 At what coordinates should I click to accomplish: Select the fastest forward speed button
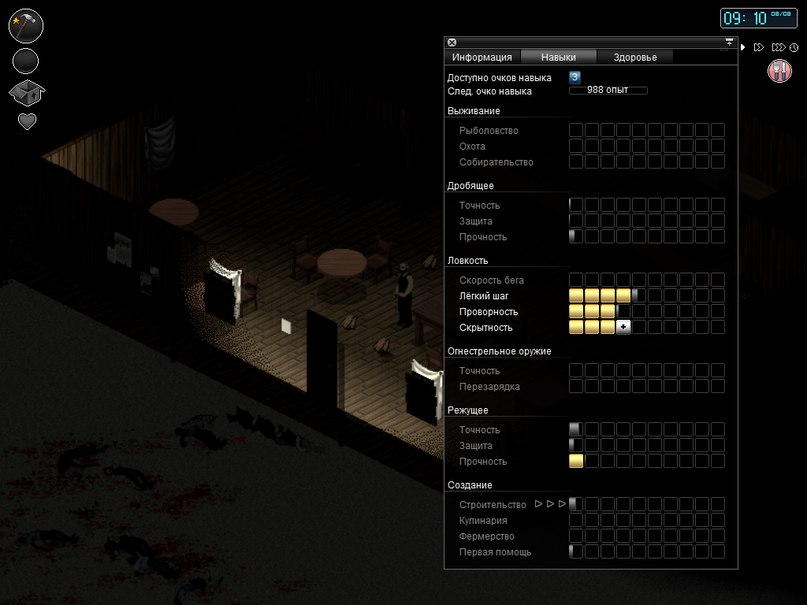coord(778,47)
